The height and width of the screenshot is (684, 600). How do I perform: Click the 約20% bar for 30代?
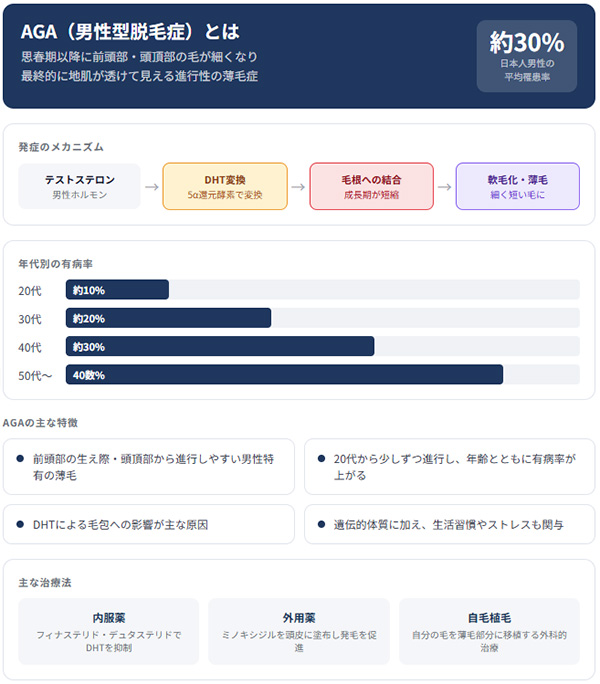pos(168,318)
